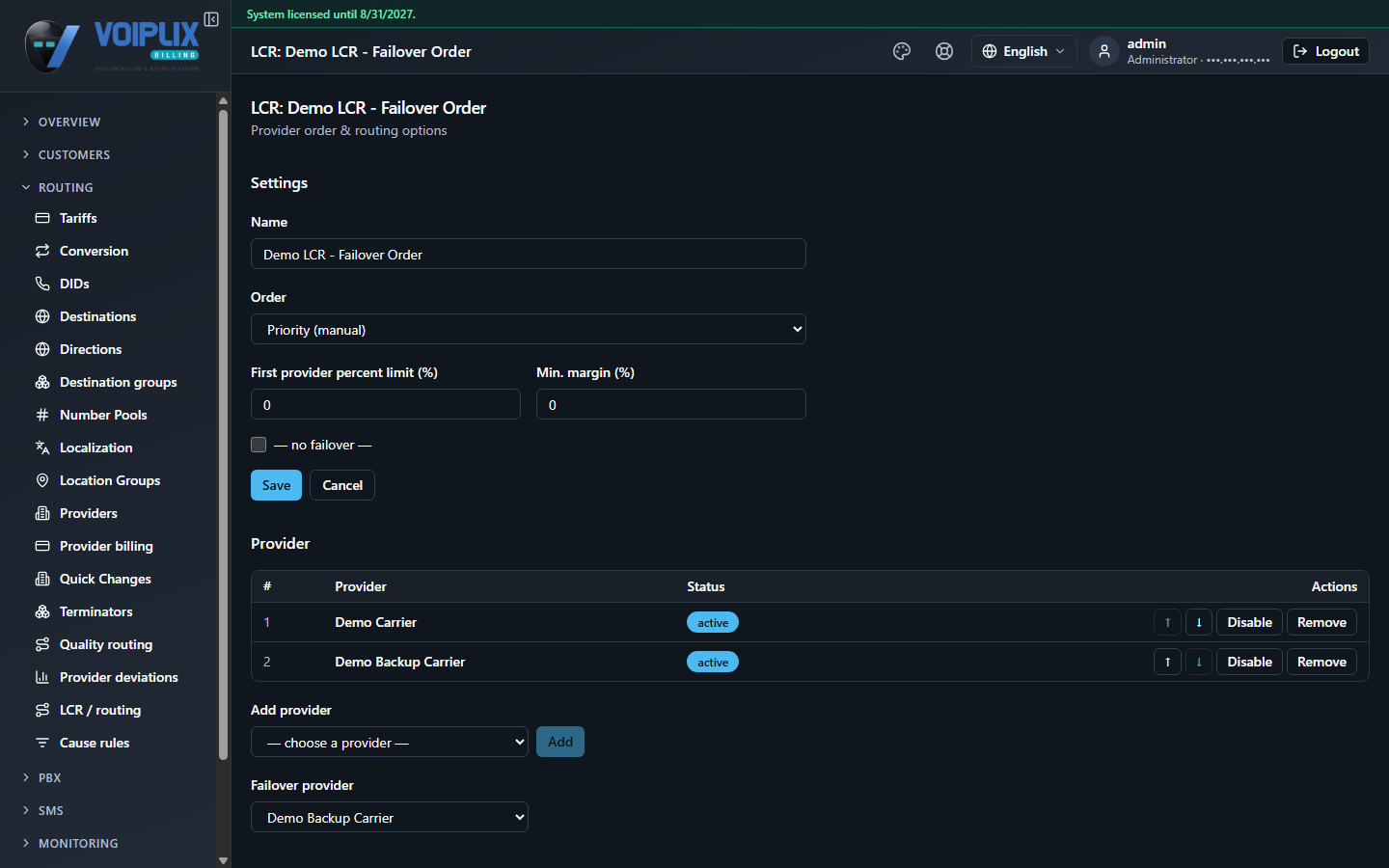Move Demo Backup Carrier down
The image size is (1389, 868).
(x=1199, y=662)
